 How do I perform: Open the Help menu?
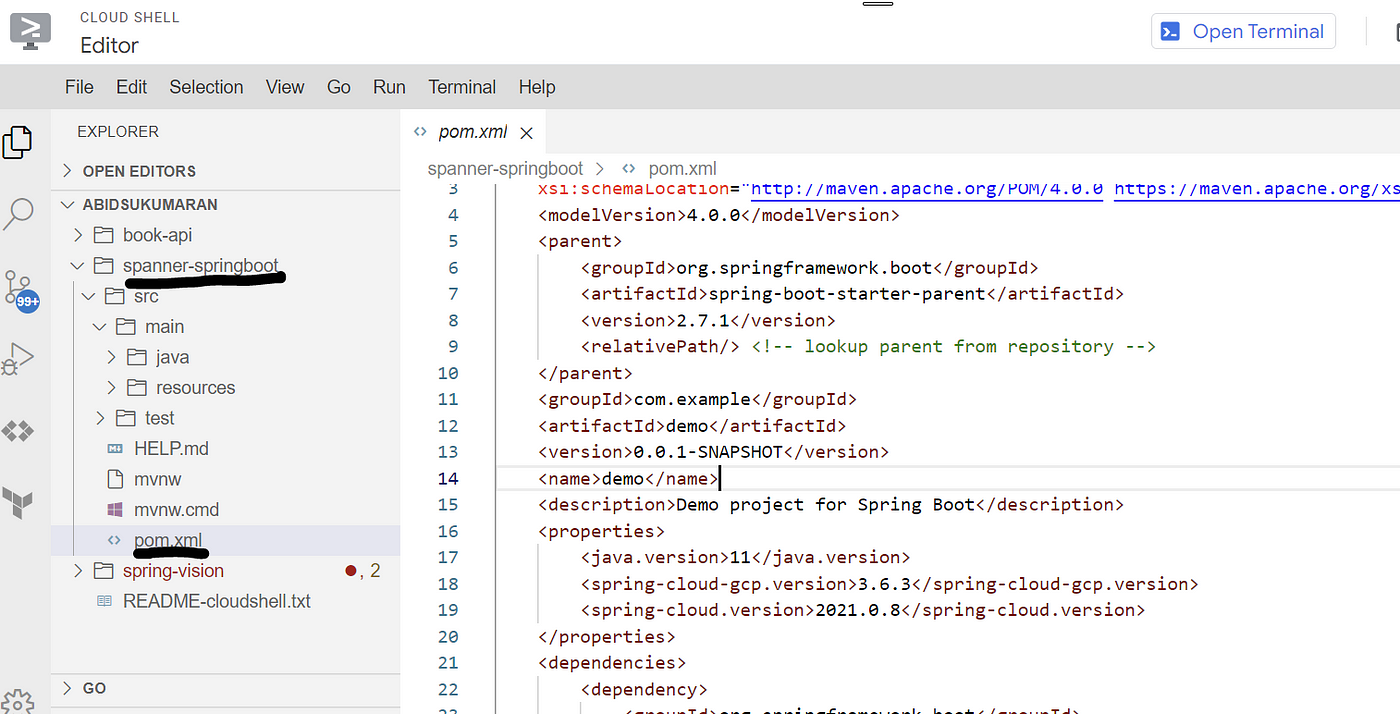point(537,87)
